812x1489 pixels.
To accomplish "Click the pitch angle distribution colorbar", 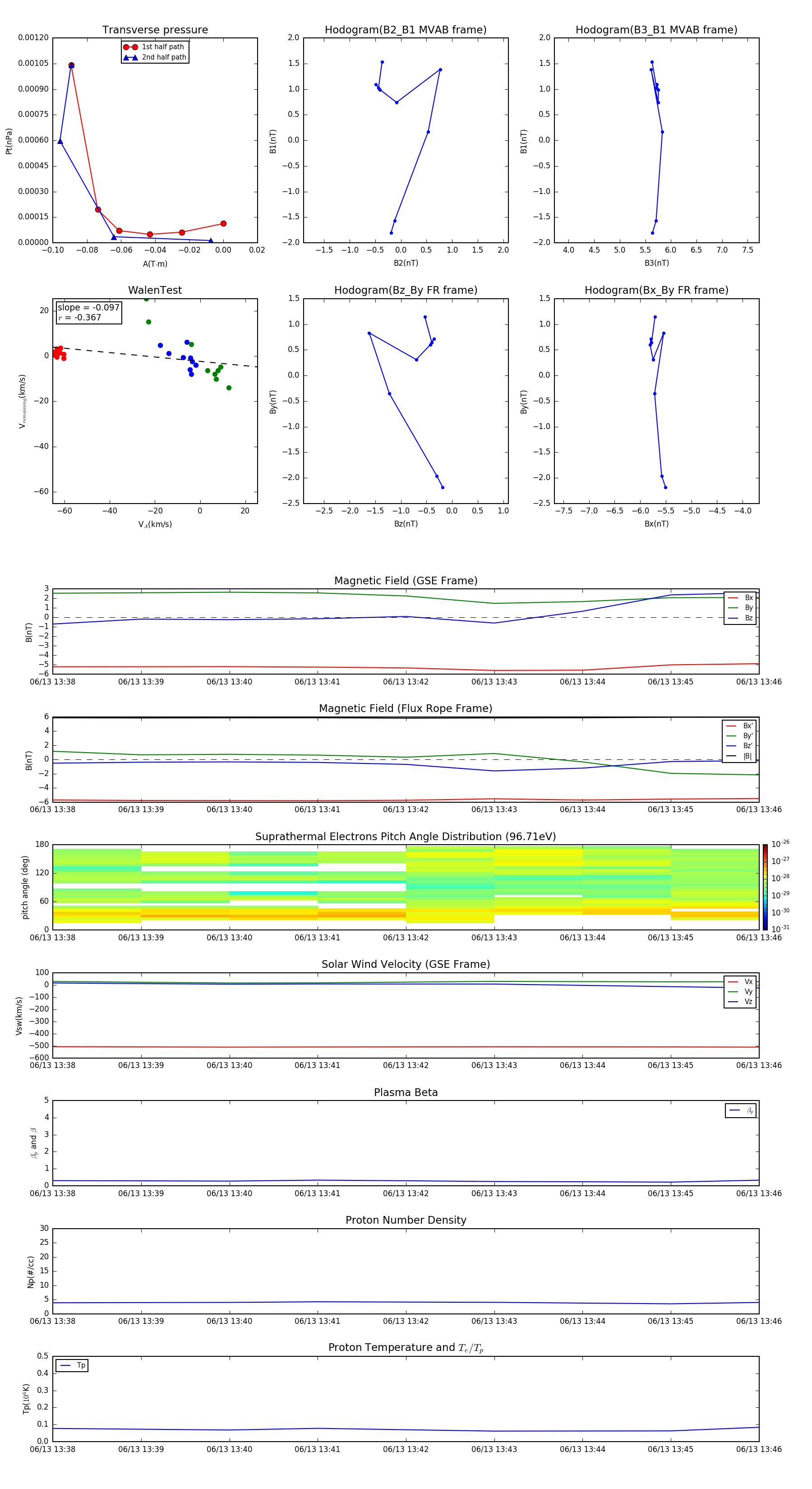I will 765,887.
